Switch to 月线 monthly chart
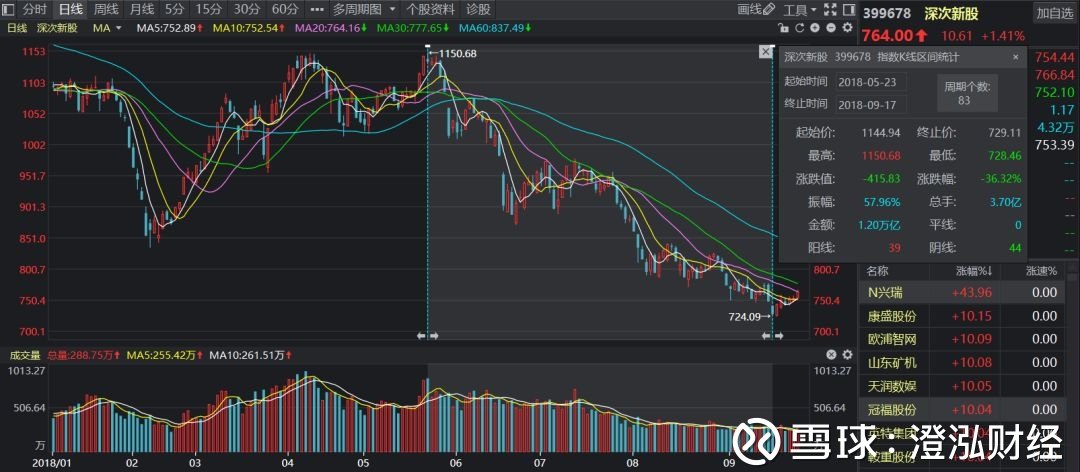 coord(142,10)
